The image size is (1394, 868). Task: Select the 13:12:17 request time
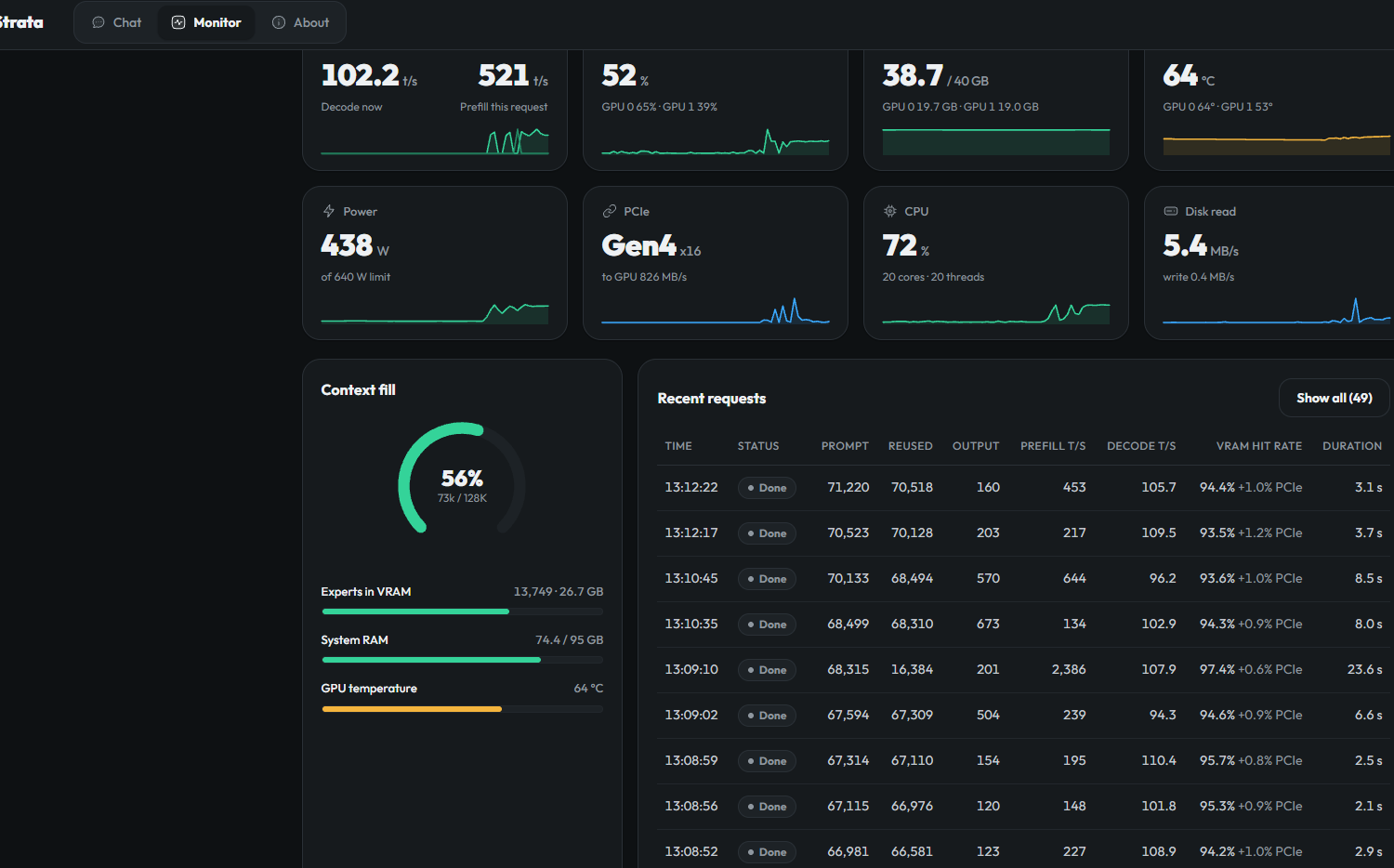click(x=691, y=533)
